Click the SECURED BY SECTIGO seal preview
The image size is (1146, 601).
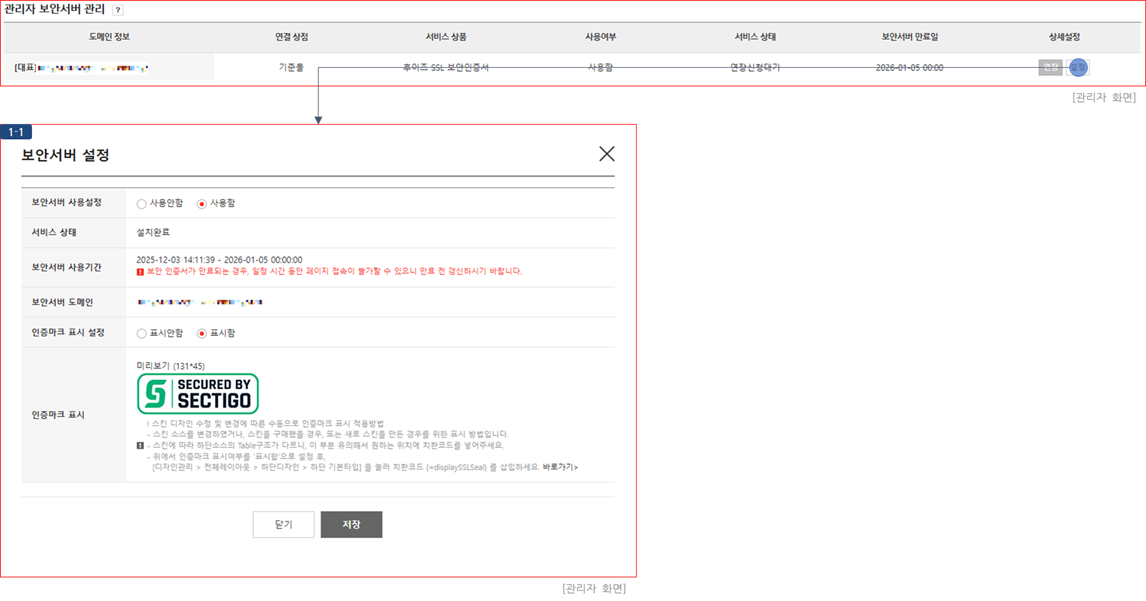point(197,394)
